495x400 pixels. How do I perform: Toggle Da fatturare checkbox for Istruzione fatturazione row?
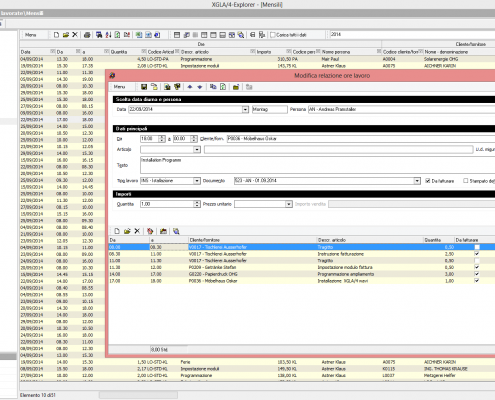pyautogui.click(x=477, y=254)
